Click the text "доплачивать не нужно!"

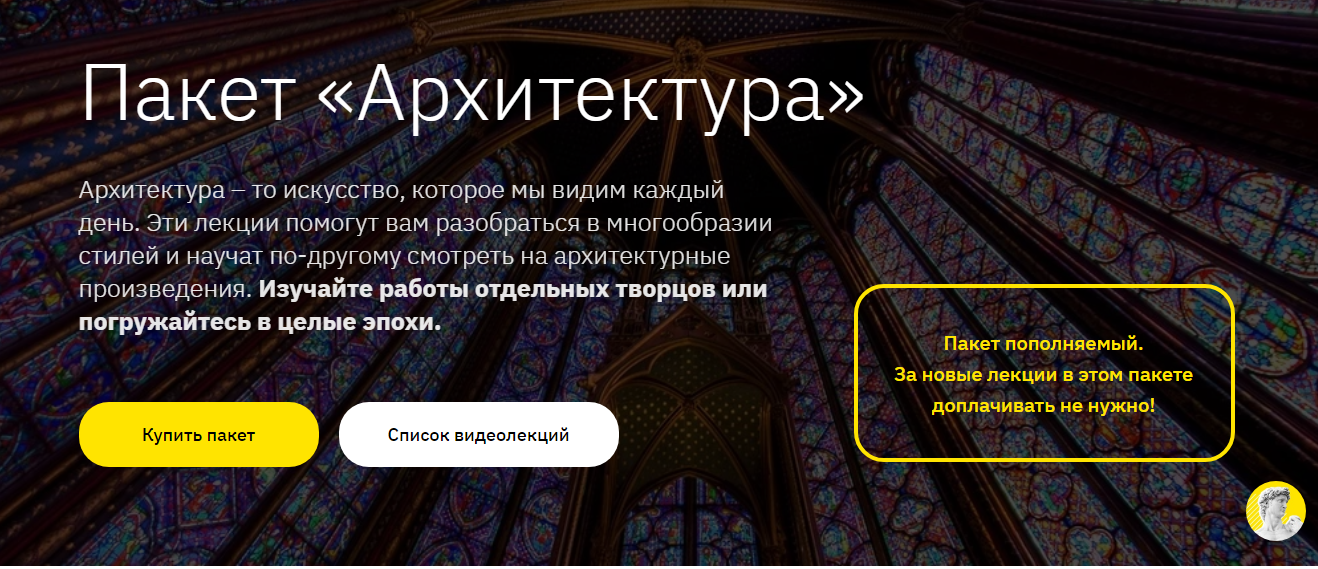click(x=1044, y=407)
